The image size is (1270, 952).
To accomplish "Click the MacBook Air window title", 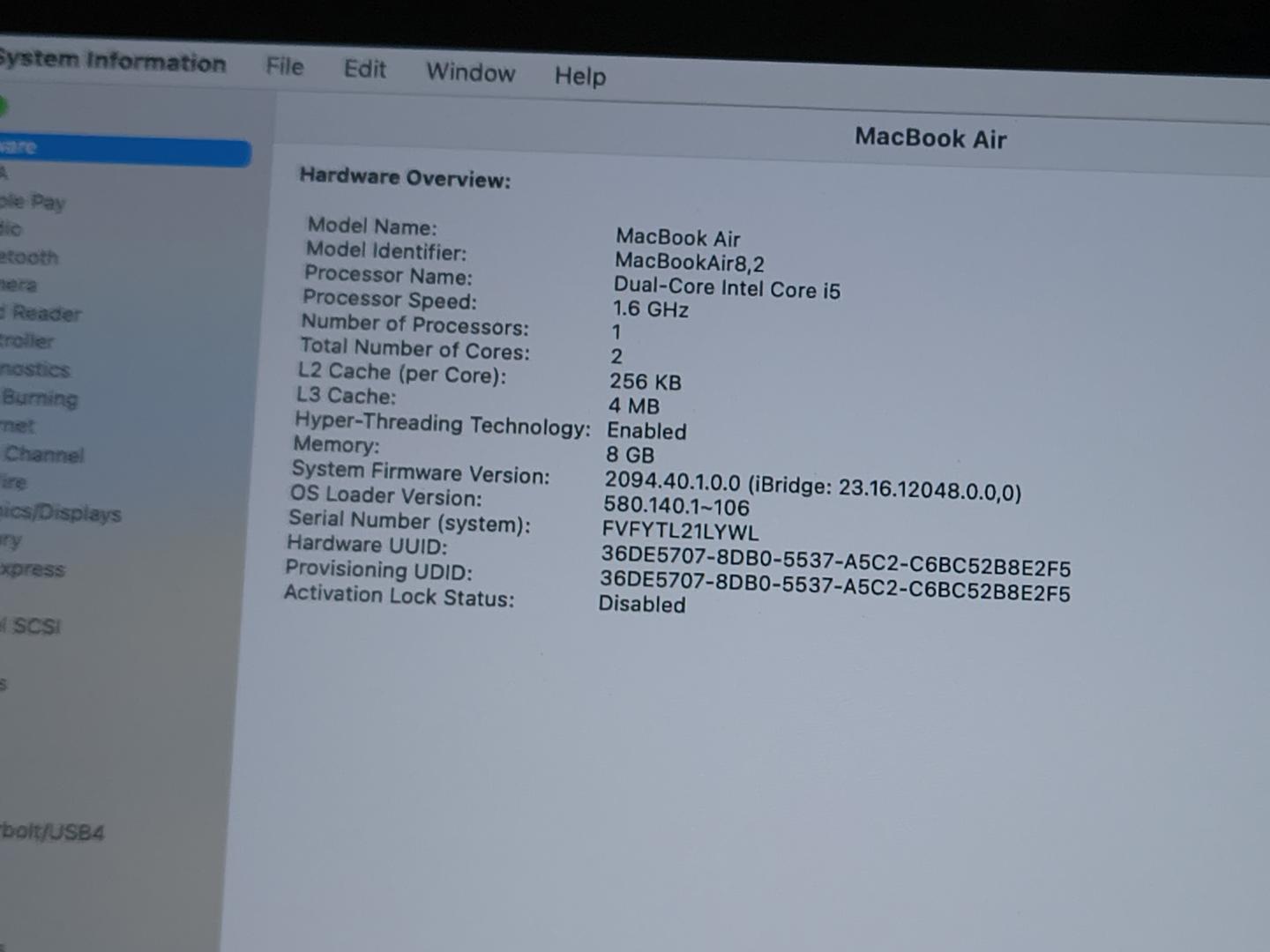I will pyautogui.click(x=930, y=138).
